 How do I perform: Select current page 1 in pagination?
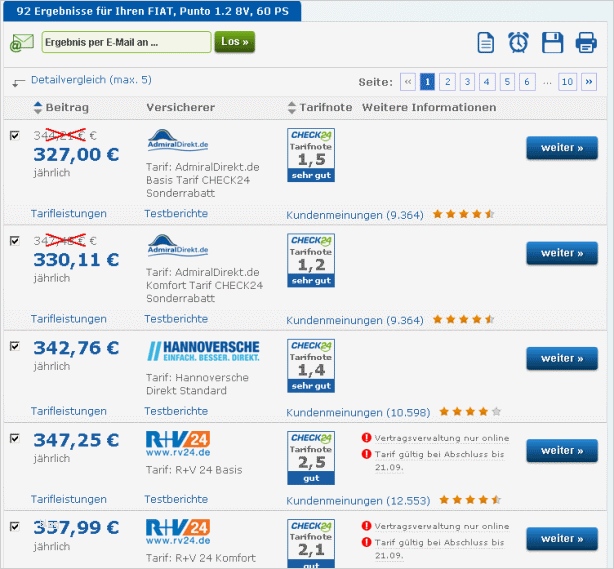point(427,82)
